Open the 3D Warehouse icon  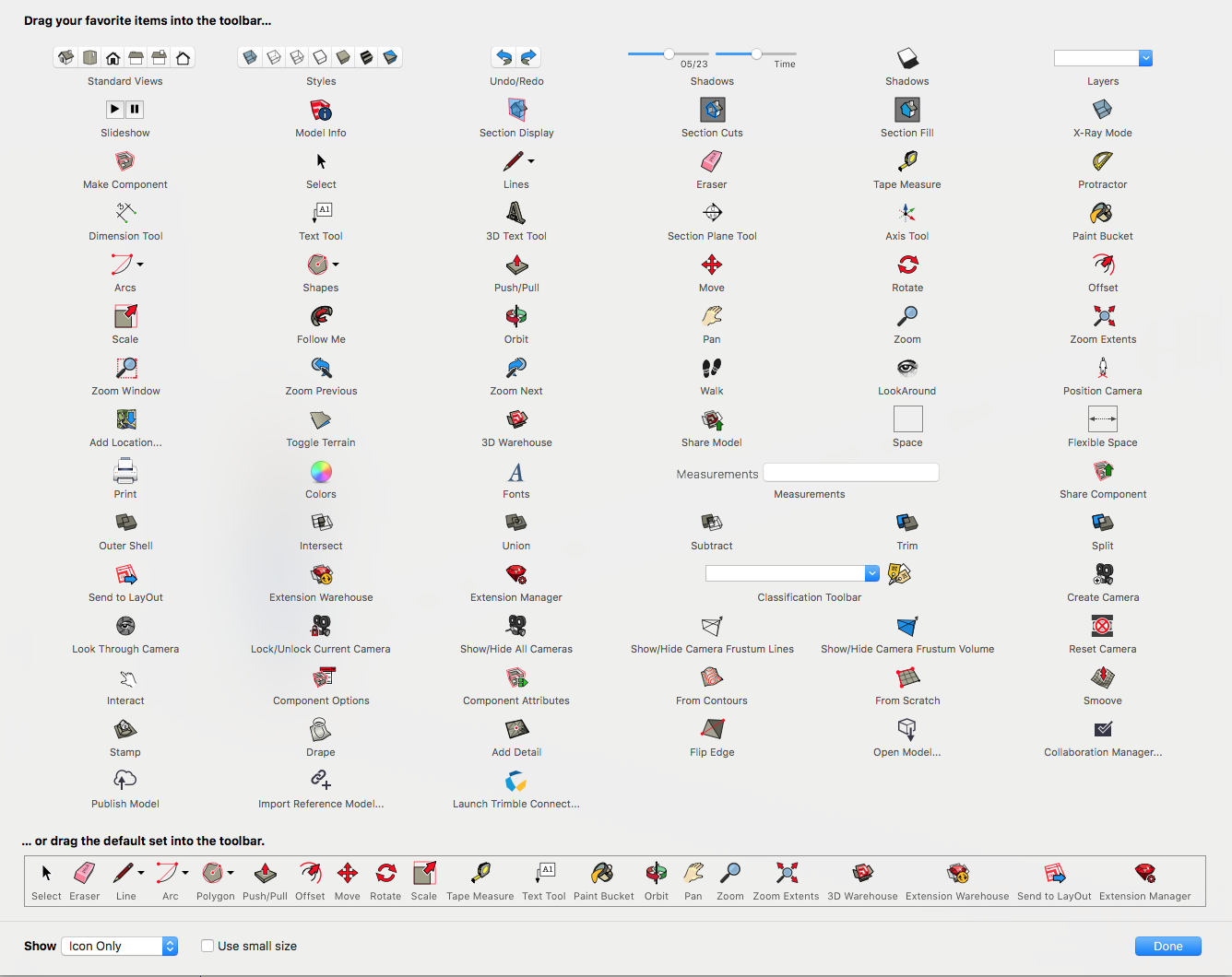pos(515,421)
